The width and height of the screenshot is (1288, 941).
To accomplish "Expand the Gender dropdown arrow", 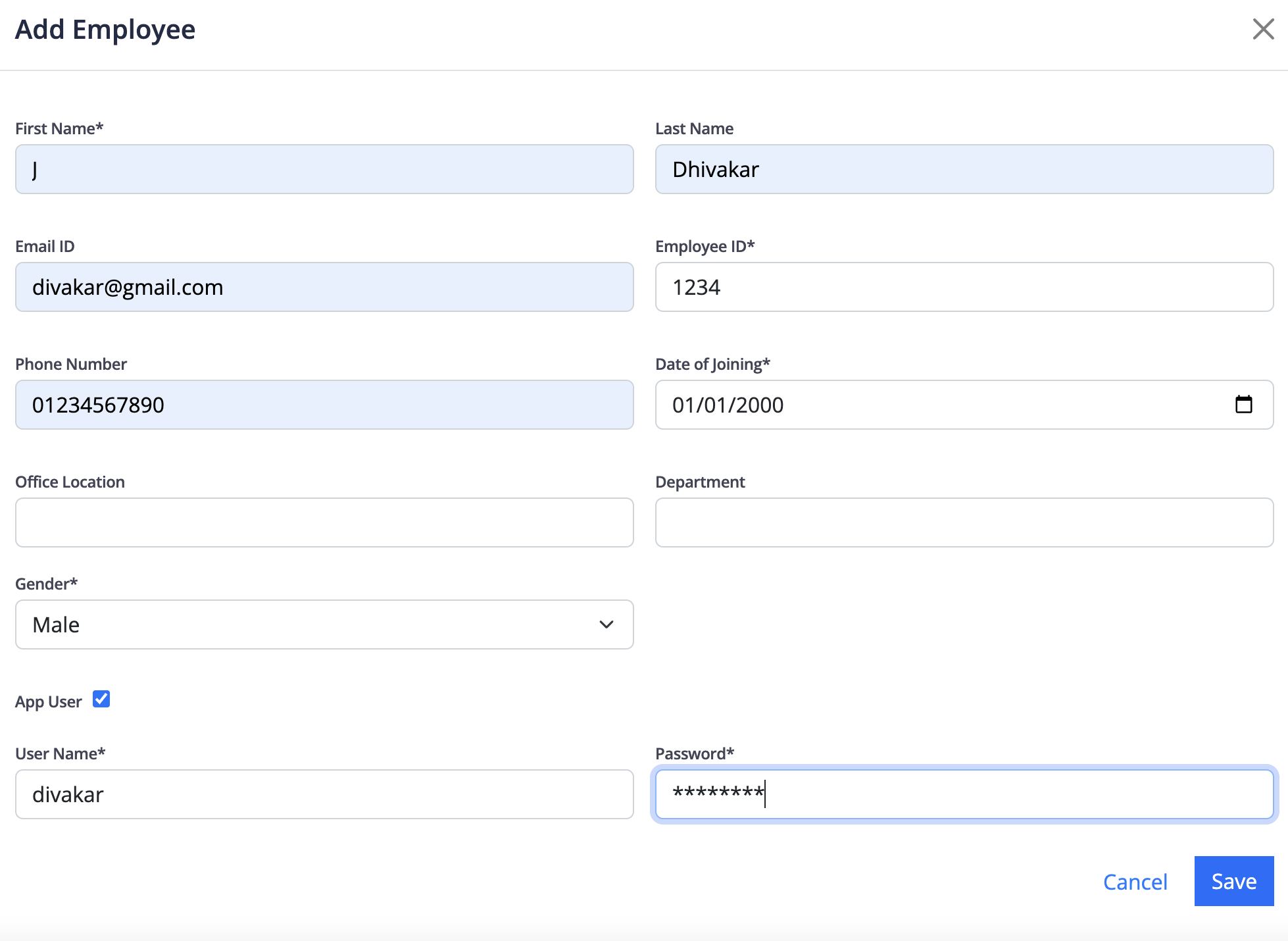I will [606, 624].
